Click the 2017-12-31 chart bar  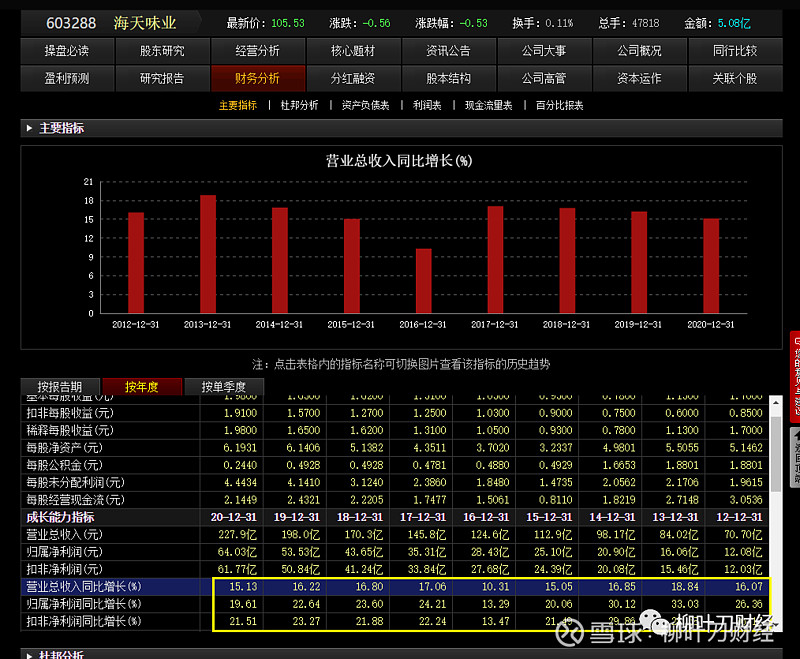click(495, 260)
